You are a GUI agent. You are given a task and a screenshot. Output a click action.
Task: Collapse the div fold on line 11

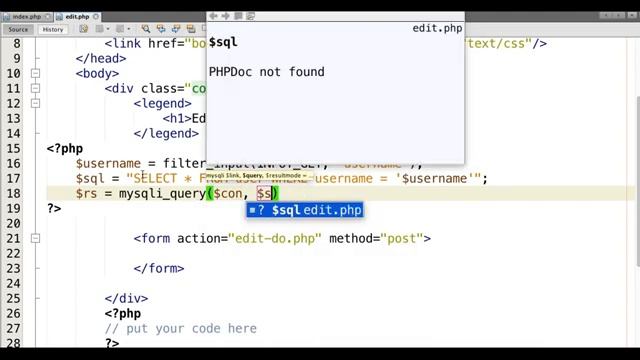point(36,88)
